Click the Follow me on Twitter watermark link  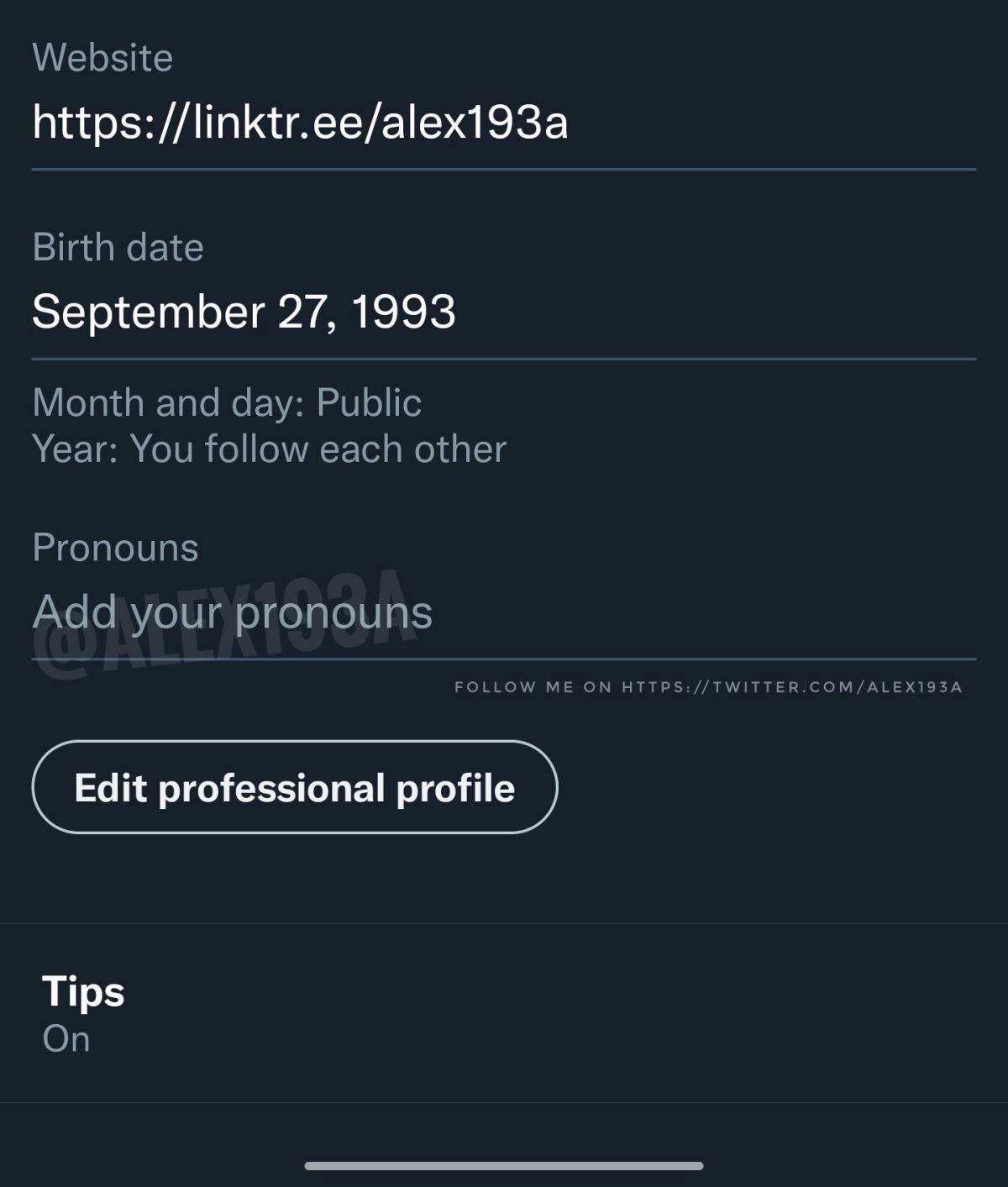708,687
